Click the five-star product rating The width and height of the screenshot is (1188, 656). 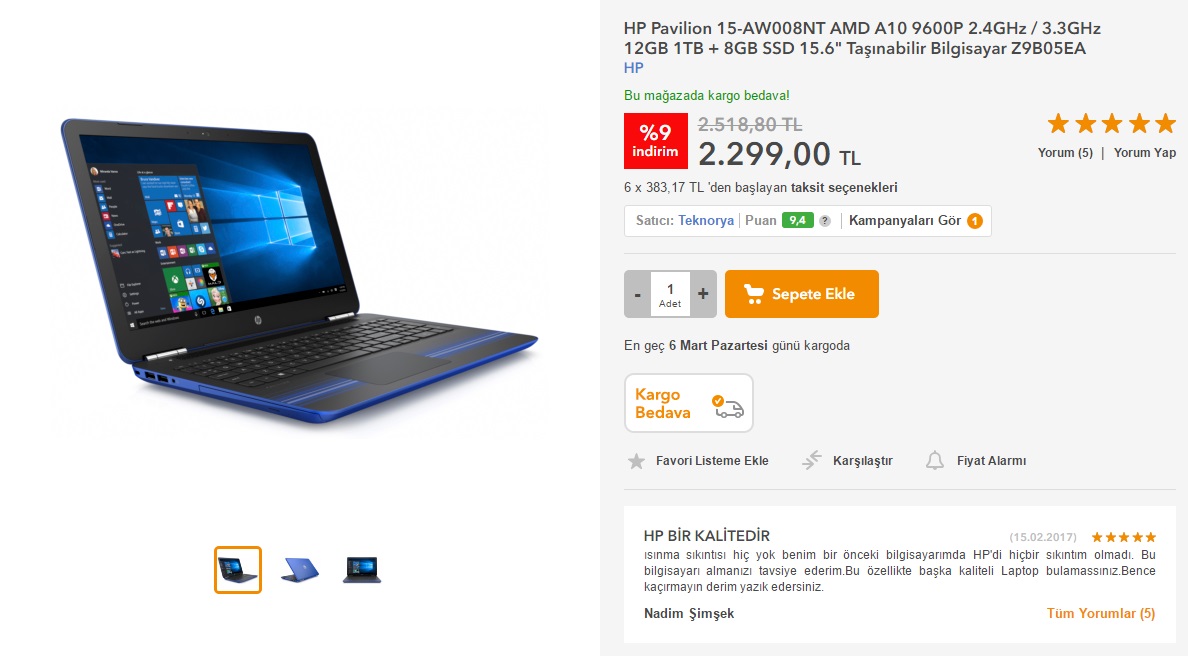click(1111, 123)
